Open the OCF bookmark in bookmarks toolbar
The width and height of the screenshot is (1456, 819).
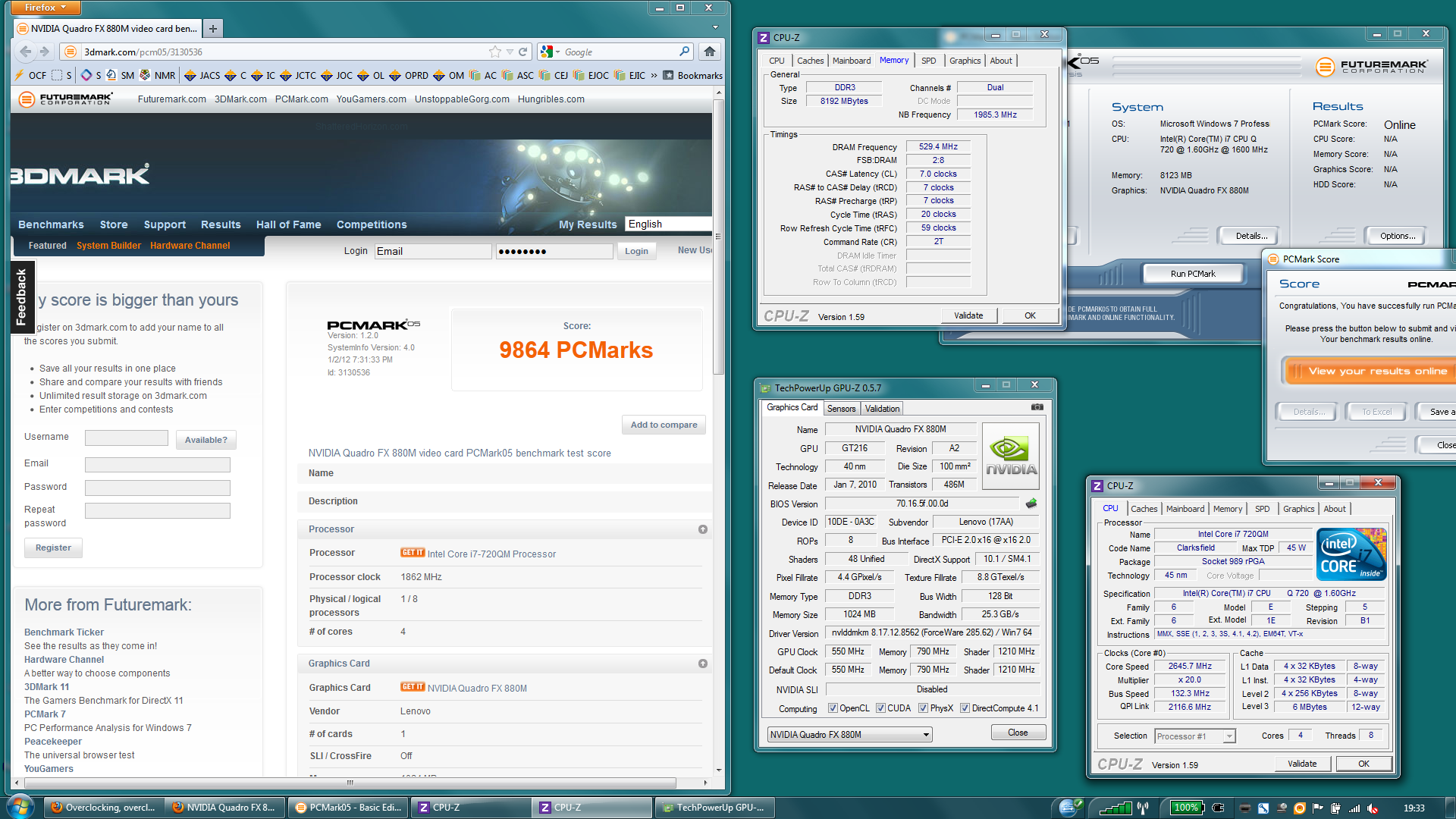click(x=31, y=75)
